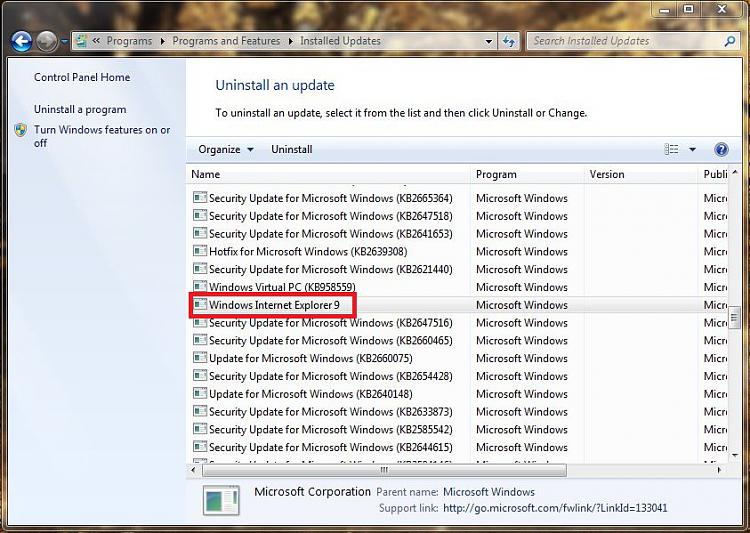Screen dimensions: 750x533
Task: Click the Uninstall toolbar button
Action: click(292, 149)
